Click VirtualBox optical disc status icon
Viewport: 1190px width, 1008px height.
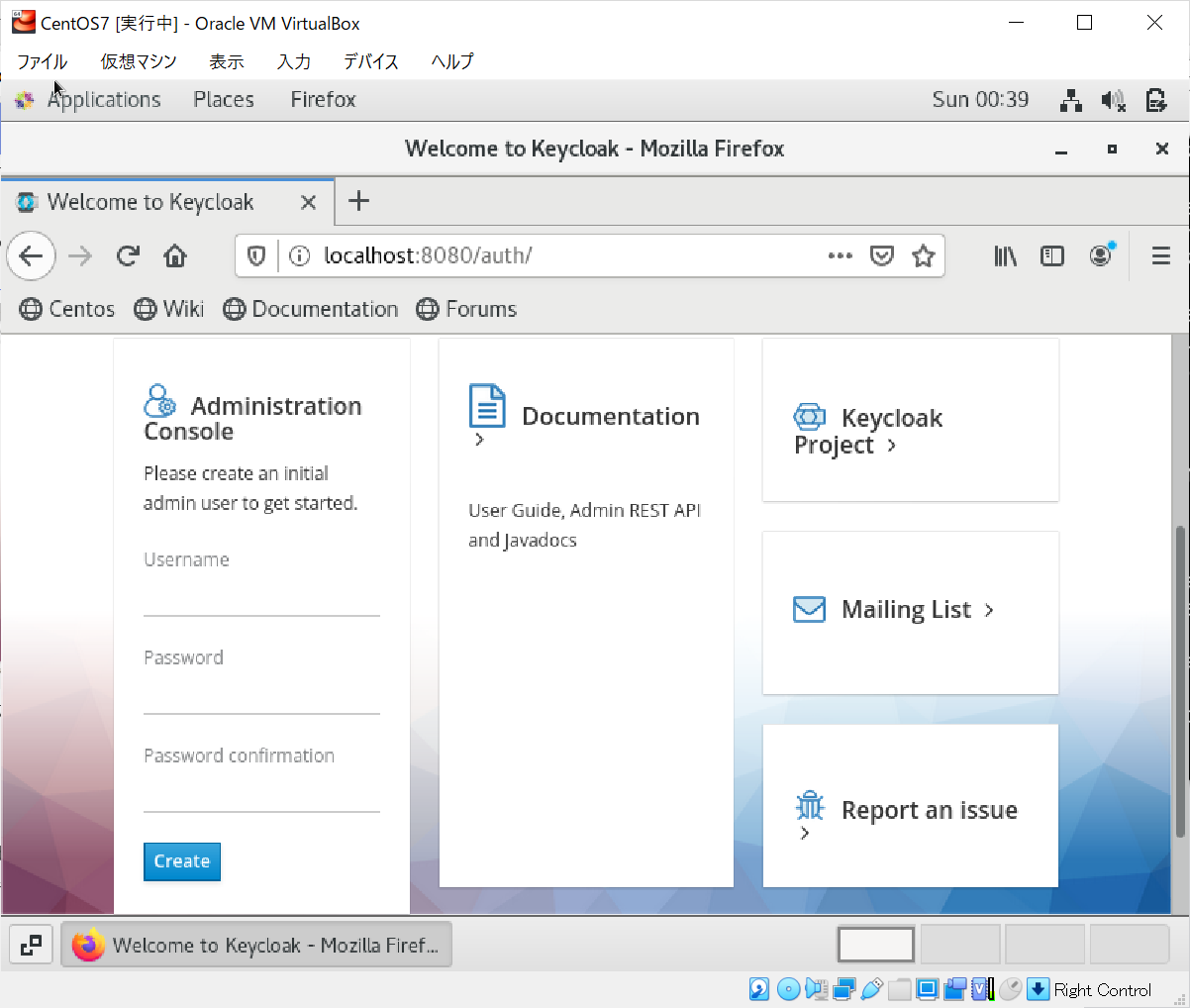click(788, 989)
